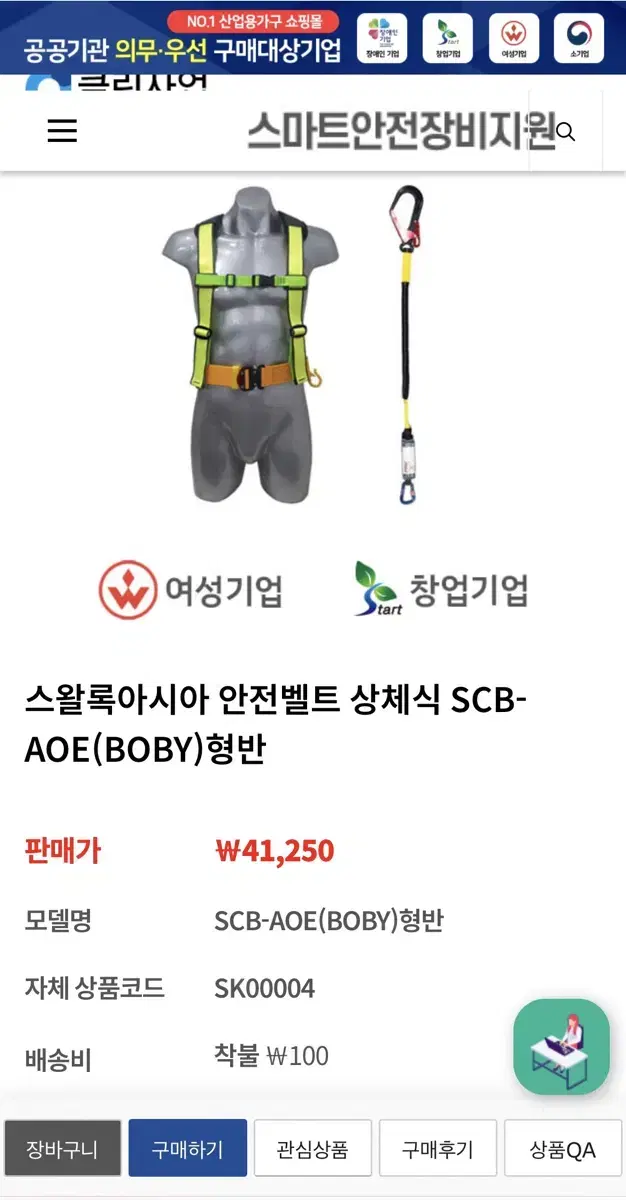Click the ₩41,250 sale price
Image resolution: width=626 pixels, height=1200 pixels.
click(275, 851)
